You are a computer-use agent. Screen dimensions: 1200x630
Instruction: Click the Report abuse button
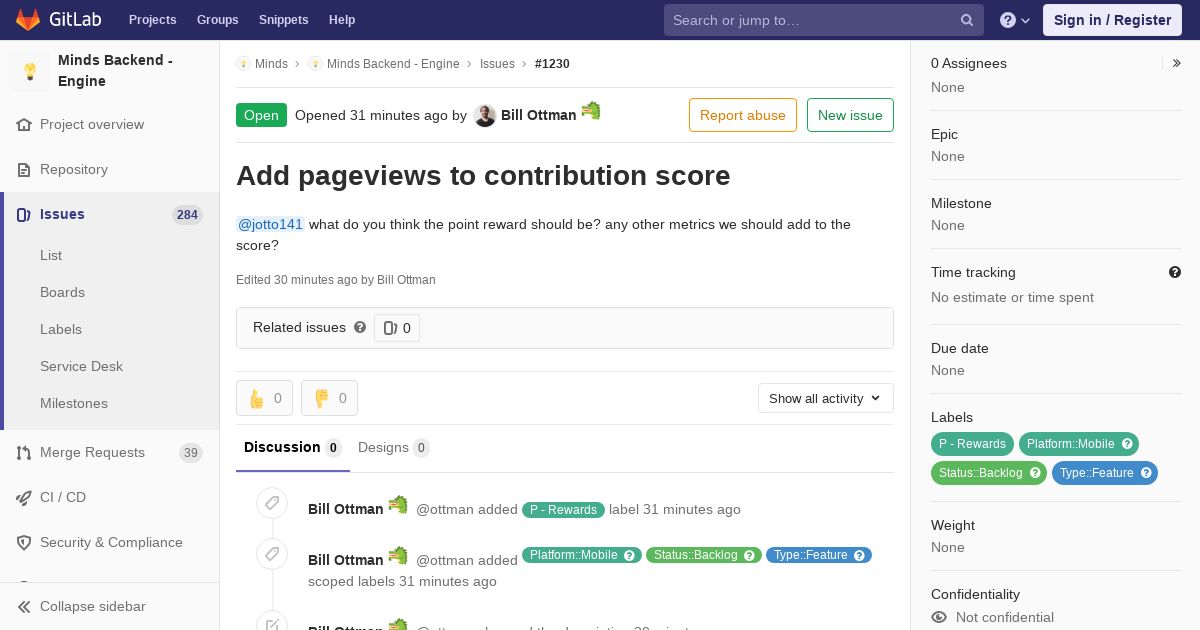tap(743, 115)
